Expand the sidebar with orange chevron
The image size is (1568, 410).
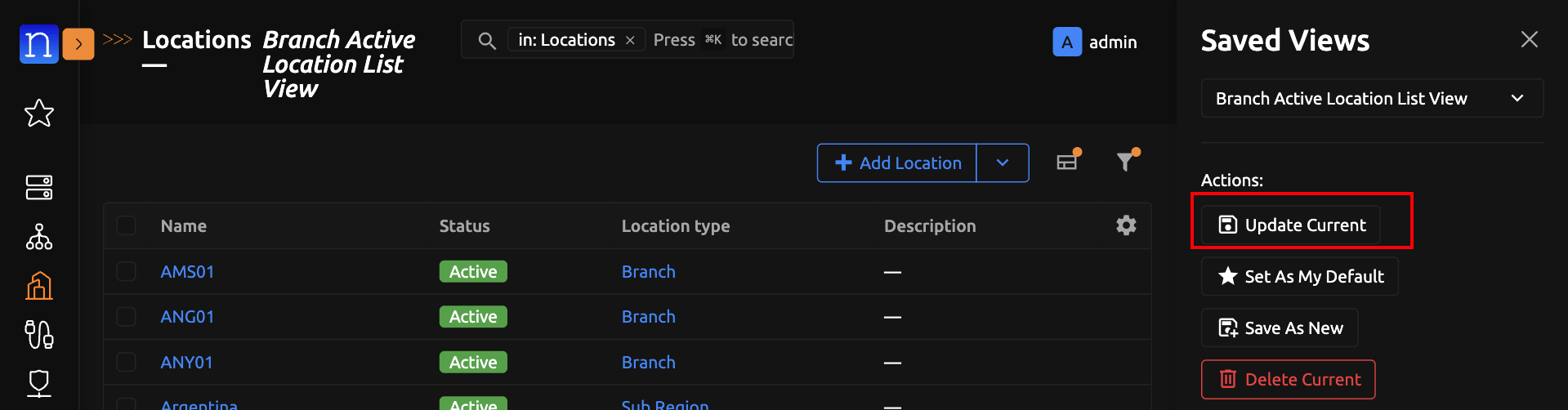tap(78, 44)
